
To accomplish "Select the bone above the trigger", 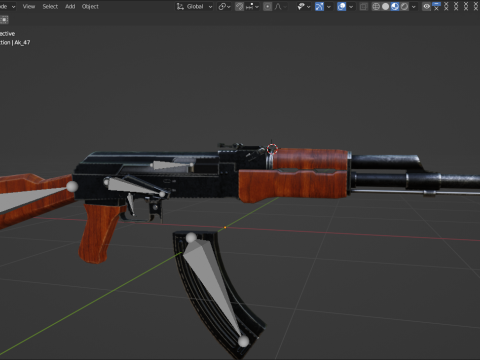I will pos(135,187).
